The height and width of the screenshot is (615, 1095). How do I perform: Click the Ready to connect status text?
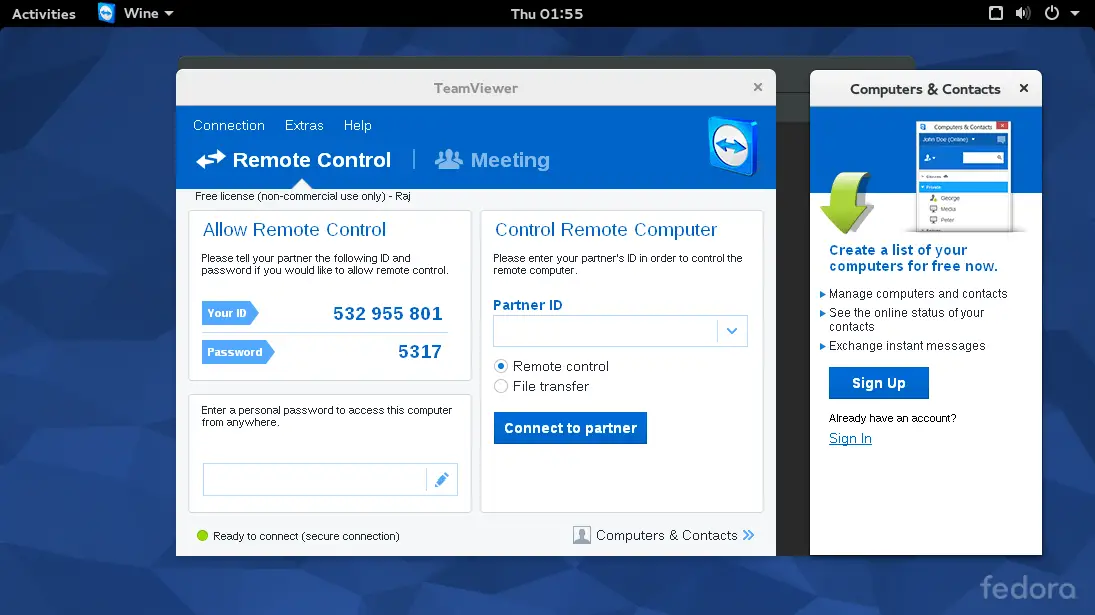click(306, 535)
